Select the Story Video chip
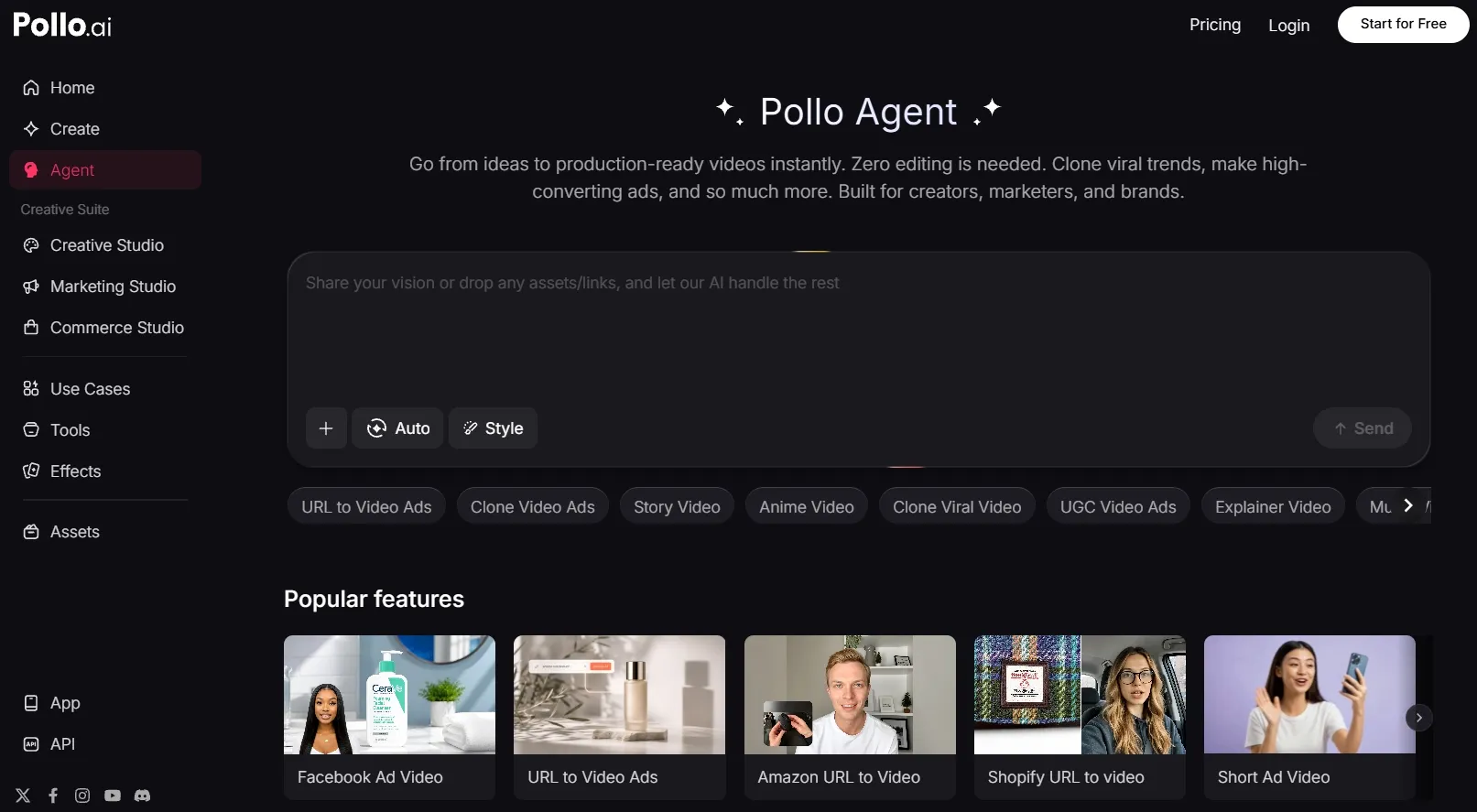 (677, 506)
